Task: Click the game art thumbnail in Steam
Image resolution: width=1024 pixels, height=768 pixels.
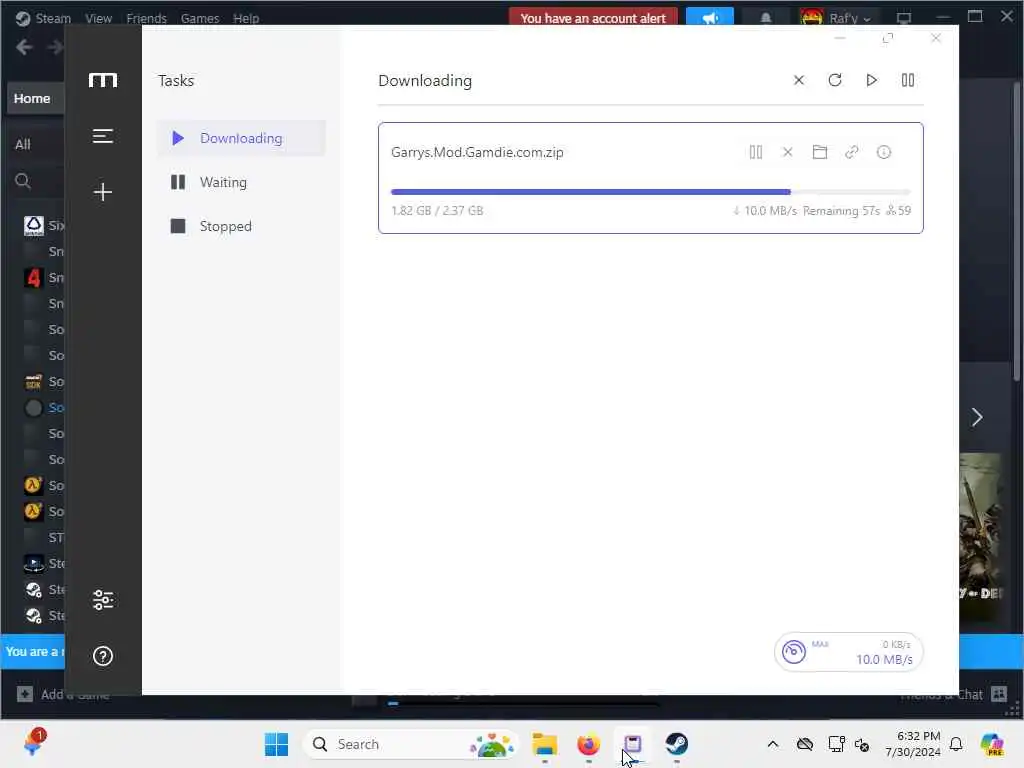Action: pos(981,537)
